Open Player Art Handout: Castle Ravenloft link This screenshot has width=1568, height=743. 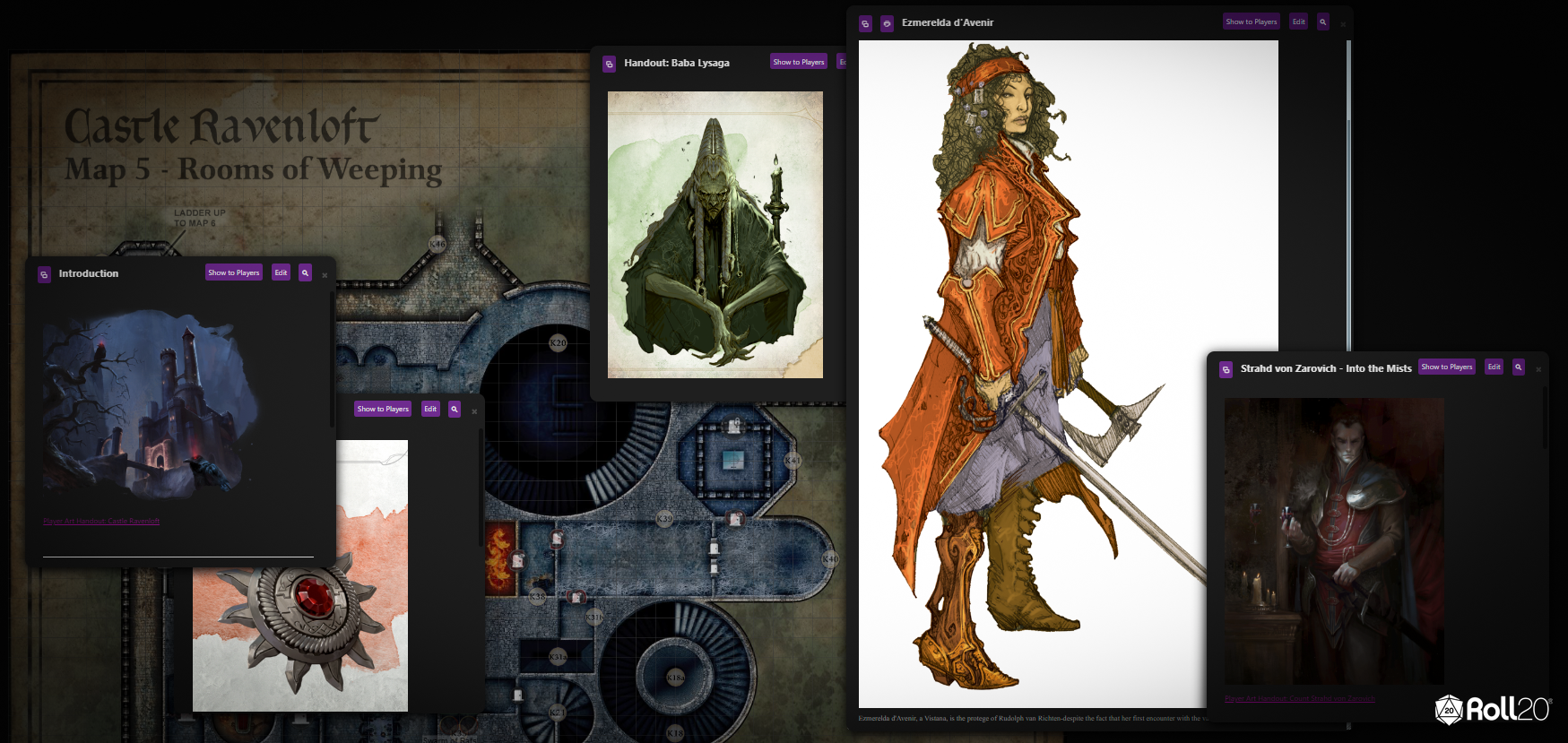click(101, 521)
